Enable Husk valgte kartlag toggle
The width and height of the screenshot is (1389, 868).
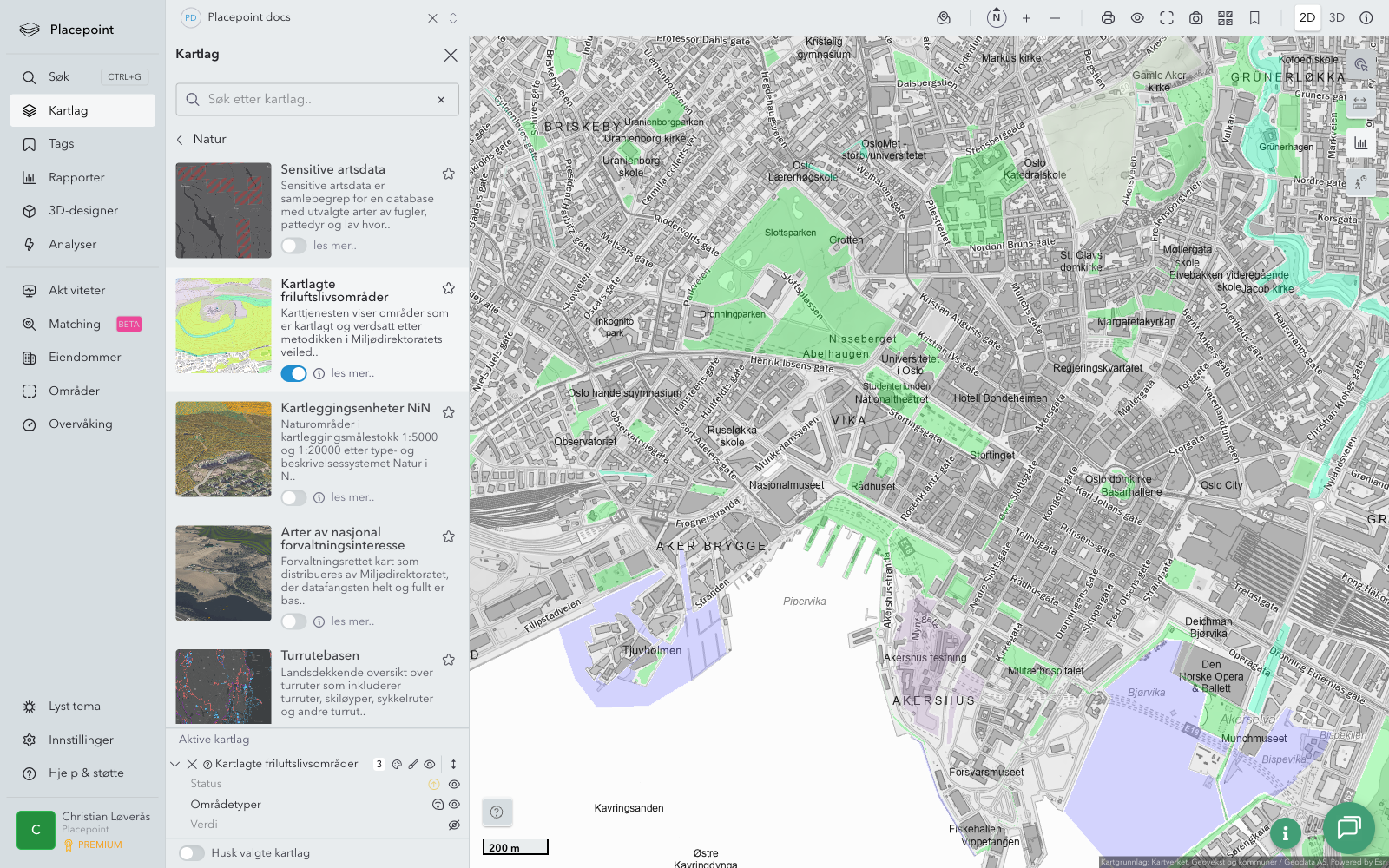192,853
